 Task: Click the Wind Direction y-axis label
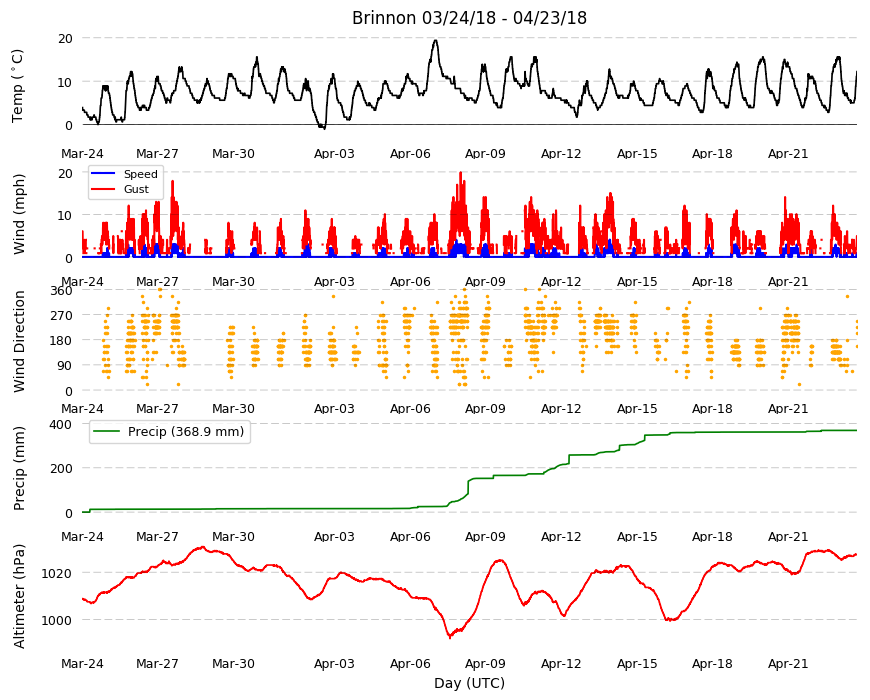click(19, 341)
